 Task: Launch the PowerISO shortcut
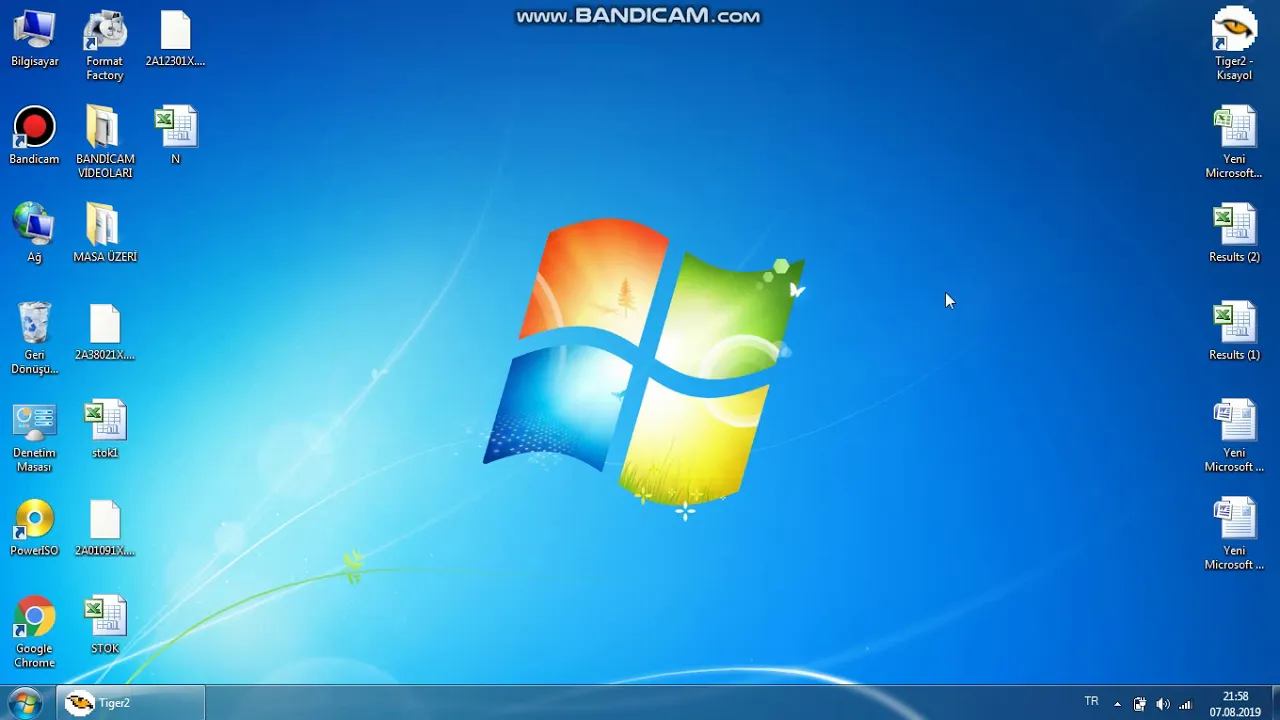[x=34, y=527]
